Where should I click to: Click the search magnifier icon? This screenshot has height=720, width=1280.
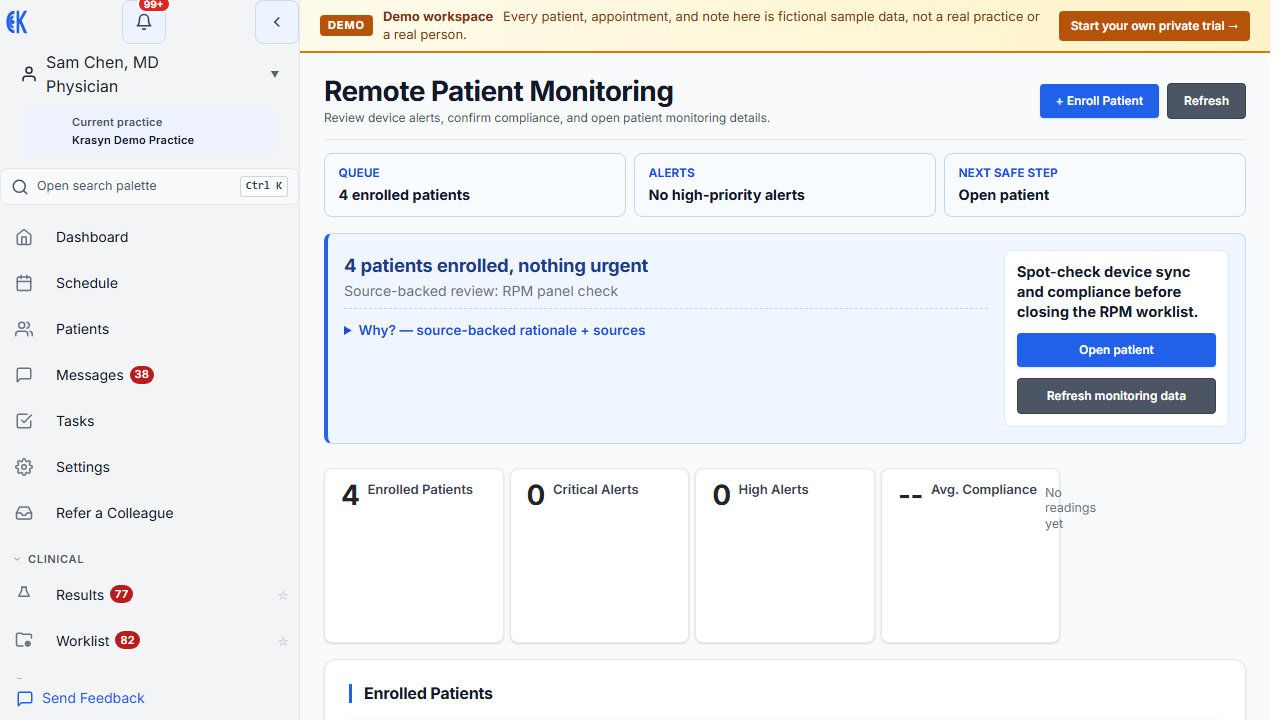pos(20,186)
